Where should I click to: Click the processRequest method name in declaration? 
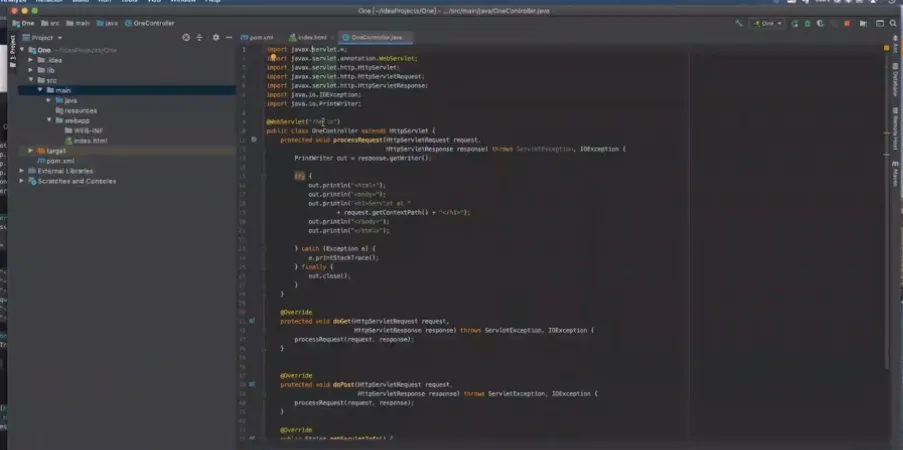(x=358, y=140)
